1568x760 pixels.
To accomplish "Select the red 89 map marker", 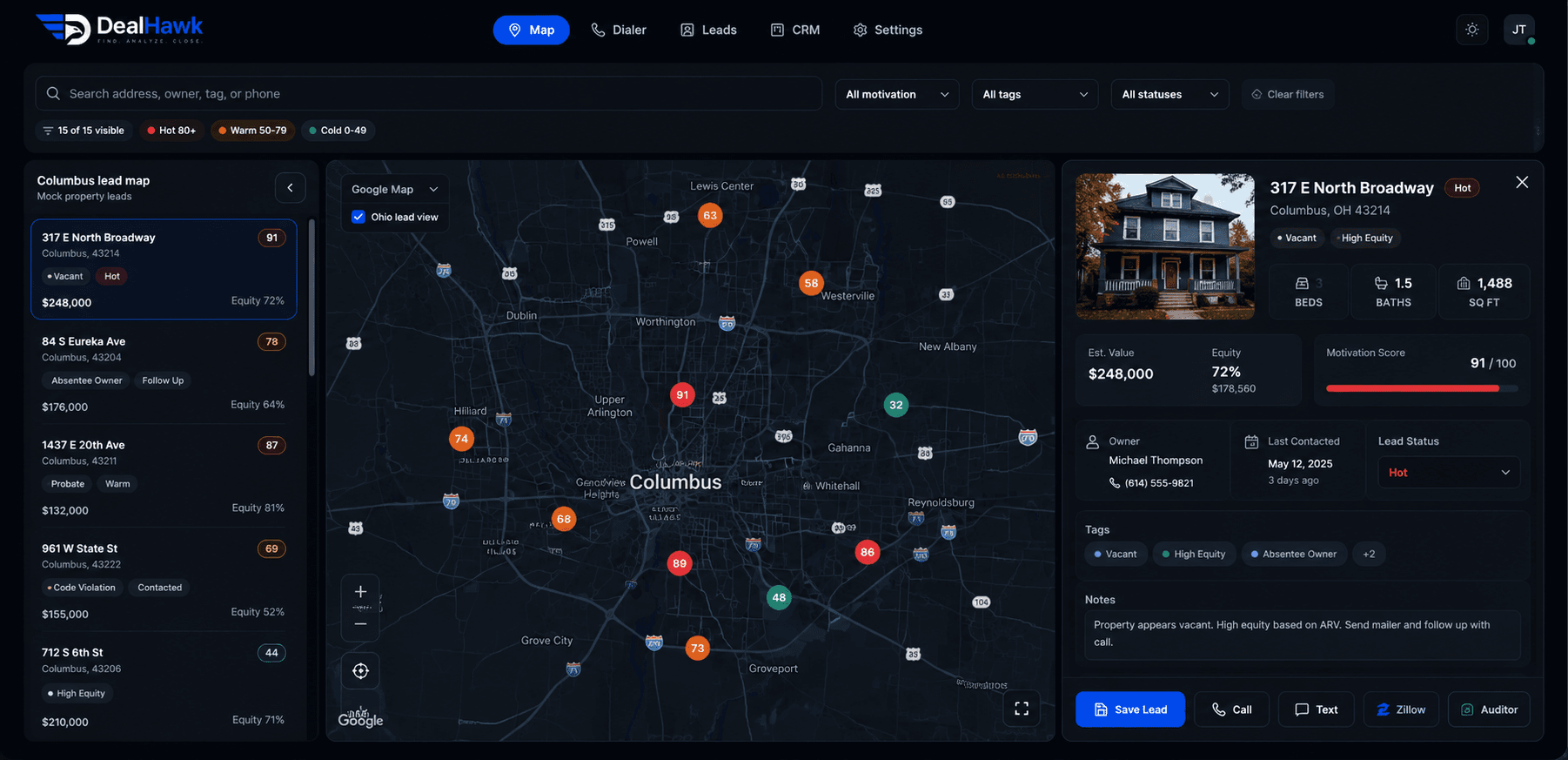I will pyautogui.click(x=680, y=563).
